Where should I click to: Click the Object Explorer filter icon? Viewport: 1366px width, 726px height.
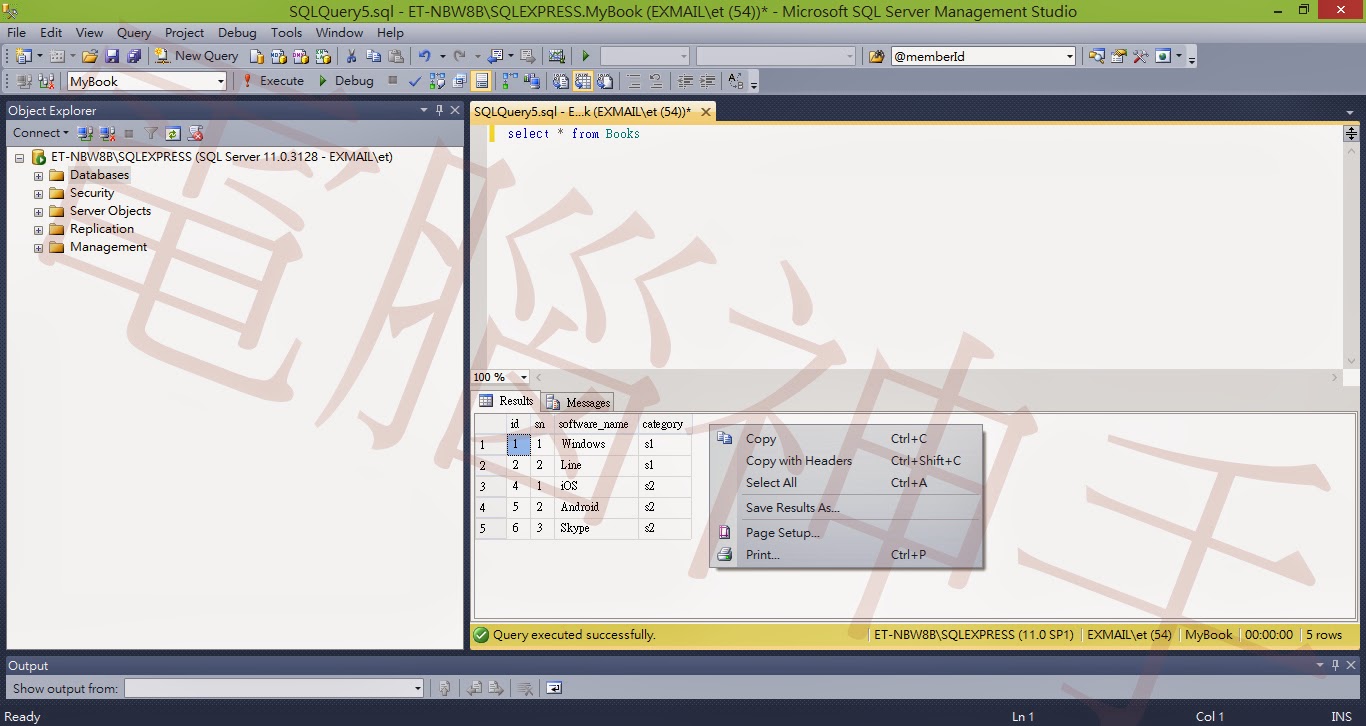click(x=151, y=133)
